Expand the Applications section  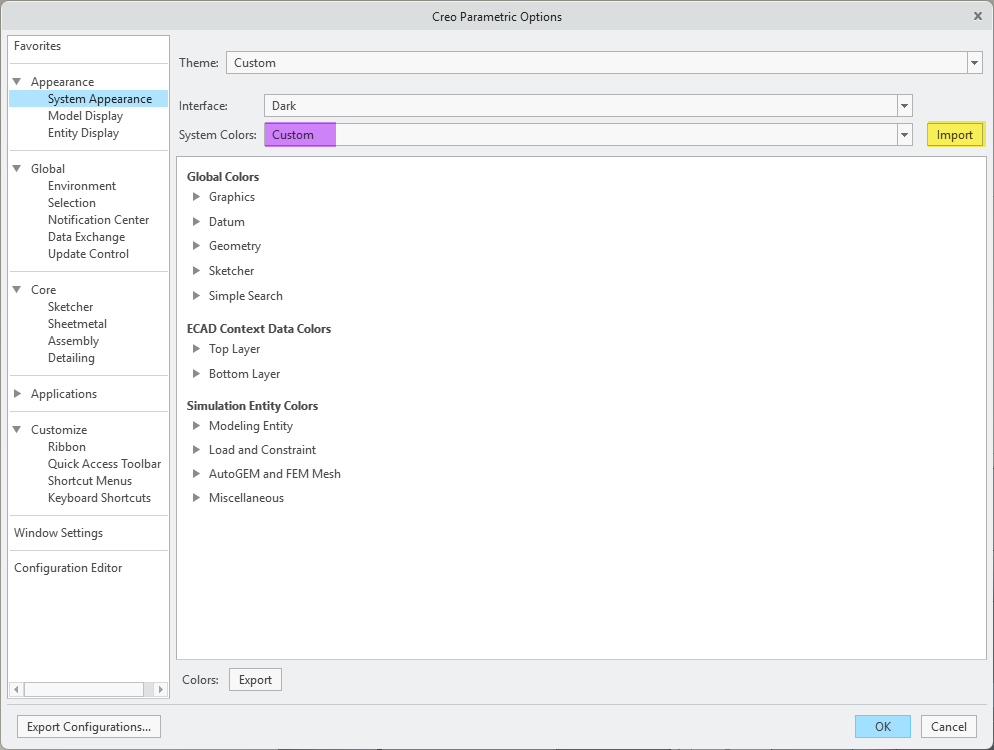16,394
